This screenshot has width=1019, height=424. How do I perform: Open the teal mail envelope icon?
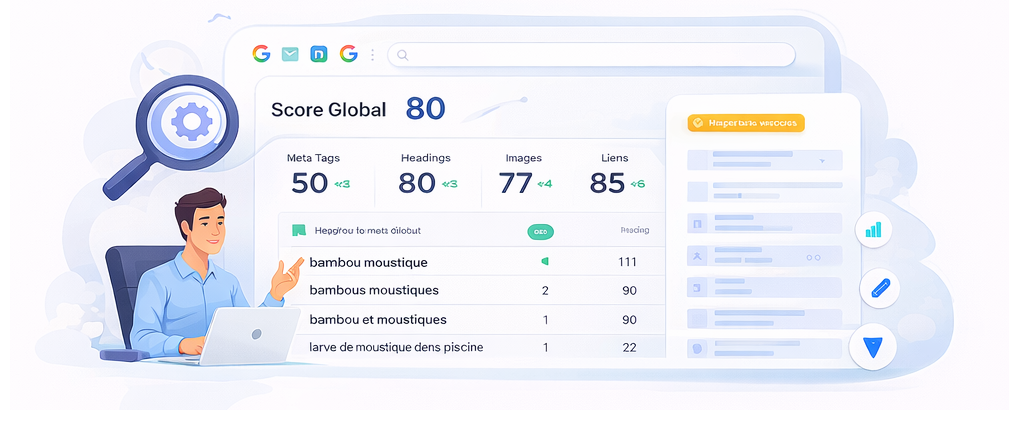point(290,55)
